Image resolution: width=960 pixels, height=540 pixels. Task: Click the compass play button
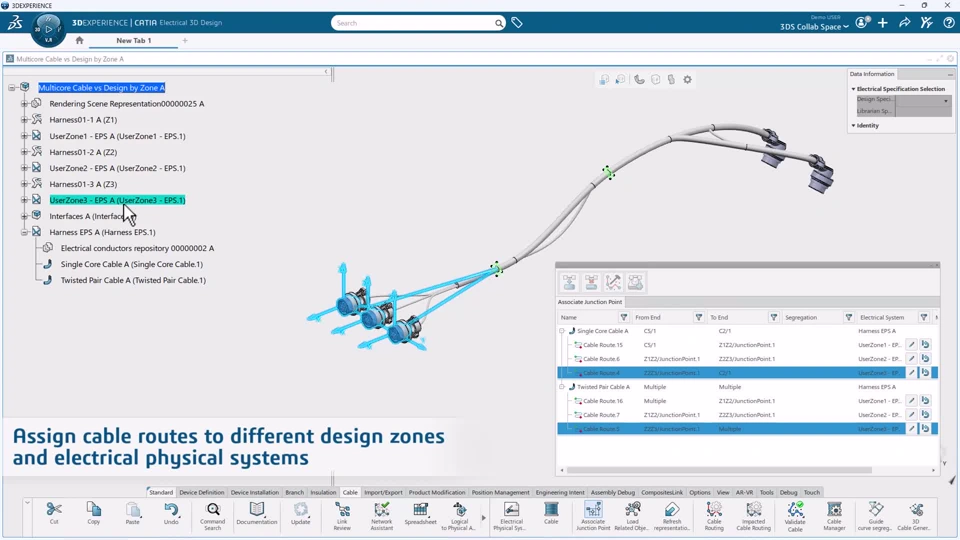tap(48, 29)
